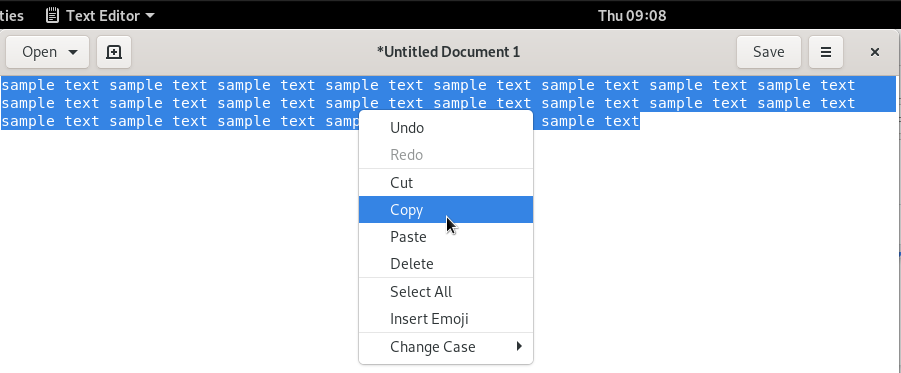Click the Text Editor app icon in top bar
Image resolution: width=901 pixels, height=373 pixels.
(x=52, y=16)
